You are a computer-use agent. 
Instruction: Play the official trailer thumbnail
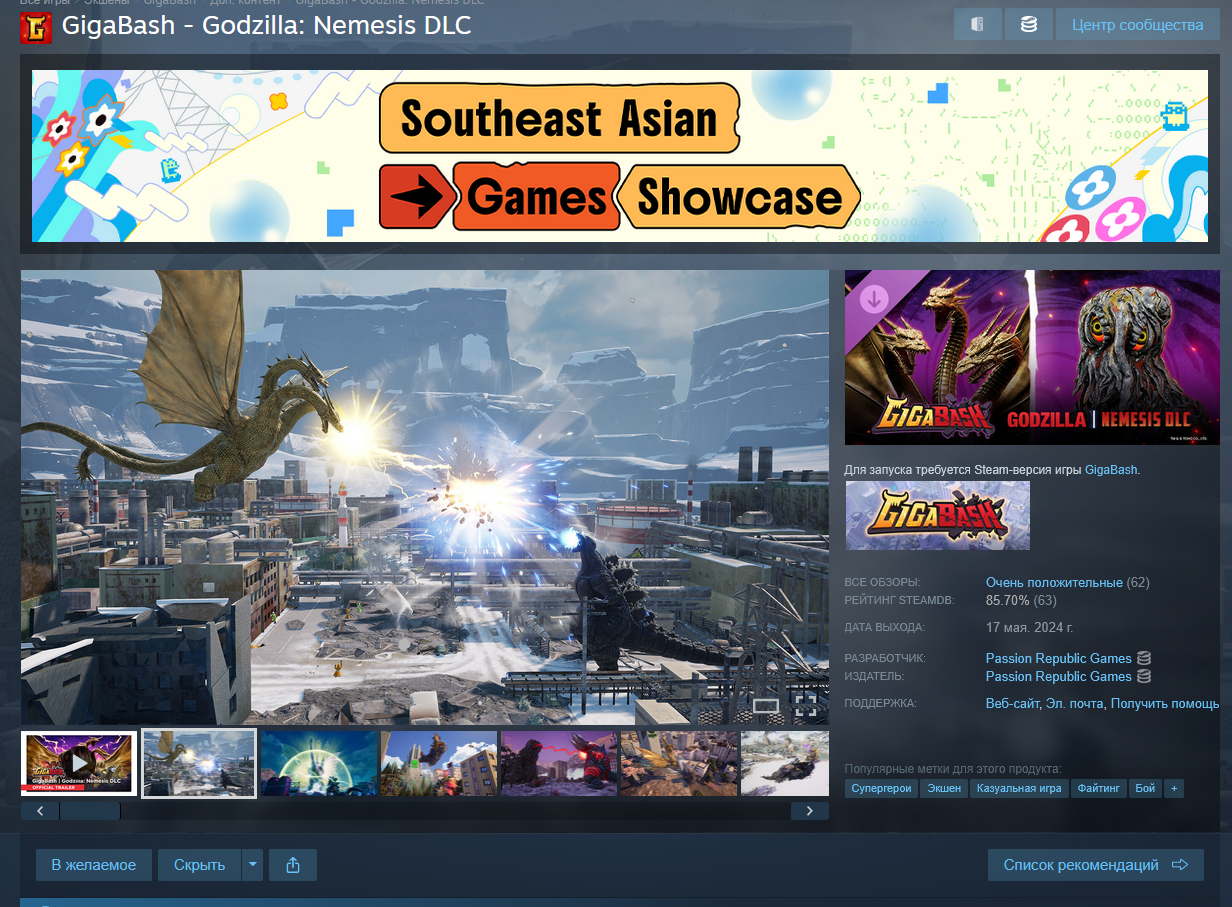click(79, 763)
